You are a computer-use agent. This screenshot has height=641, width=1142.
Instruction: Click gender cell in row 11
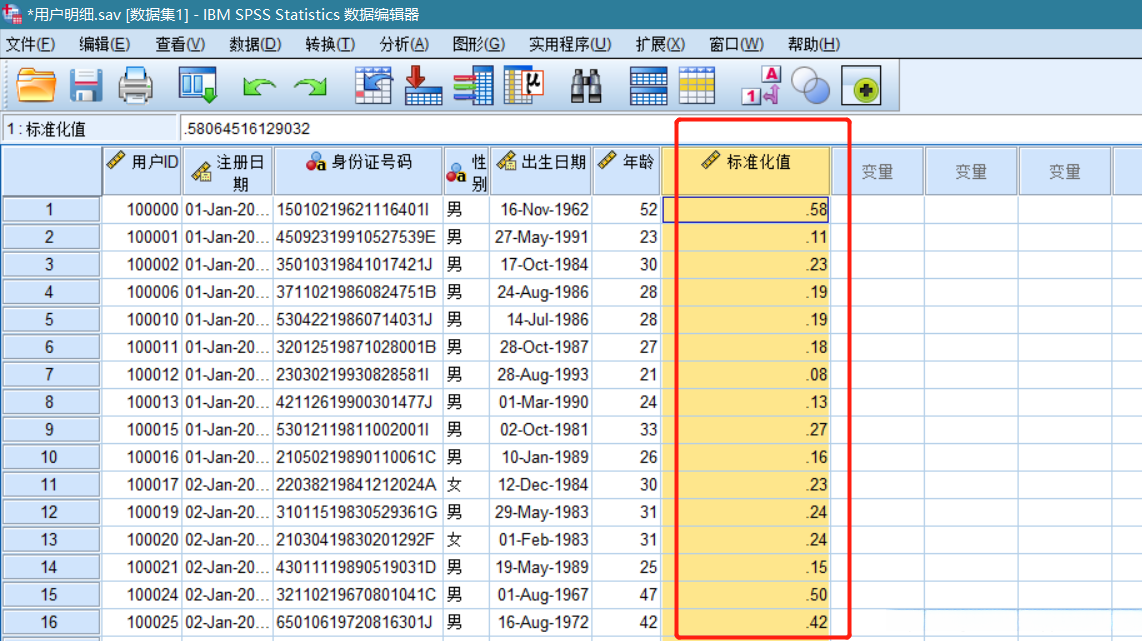pos(466,484)
